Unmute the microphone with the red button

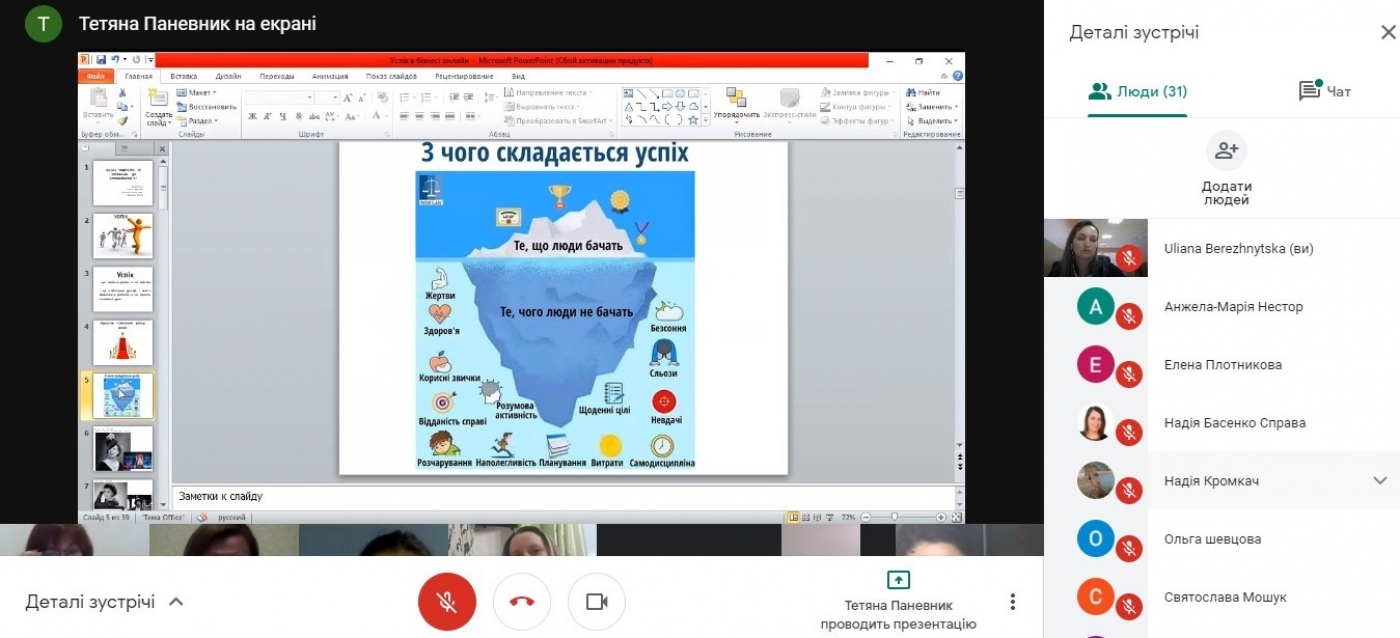click(x=447, y=601)
